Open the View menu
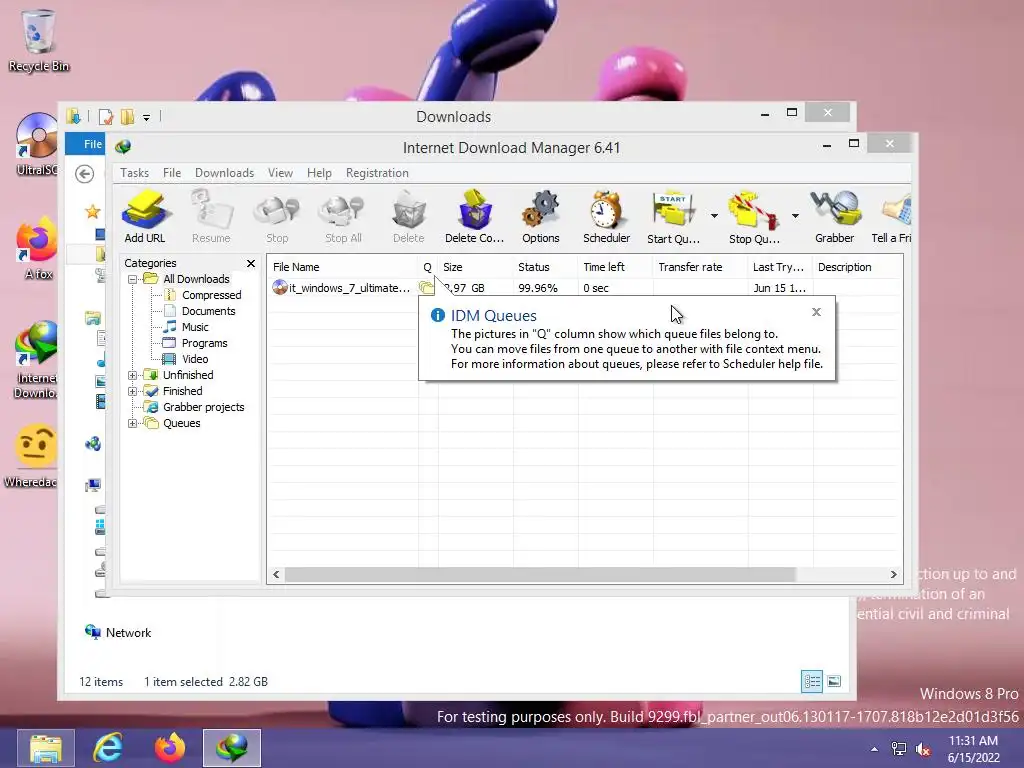 coord(280,173)
